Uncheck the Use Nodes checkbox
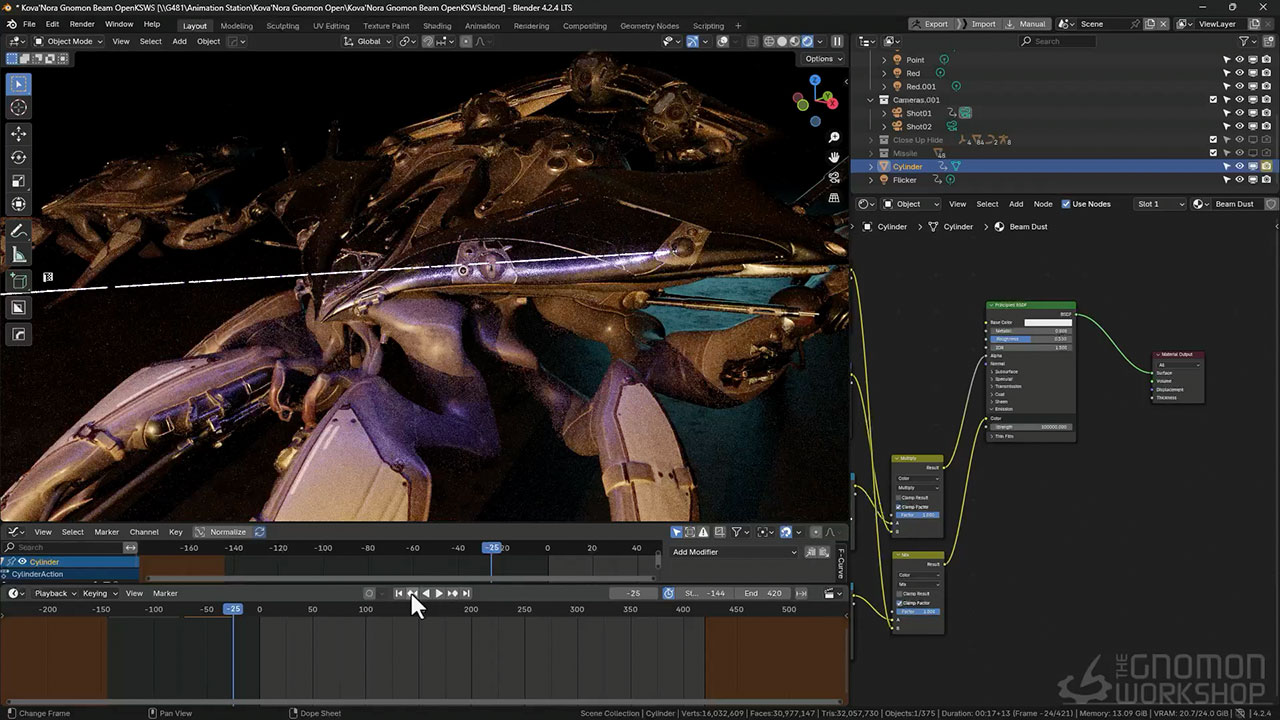 [1066, 204]
